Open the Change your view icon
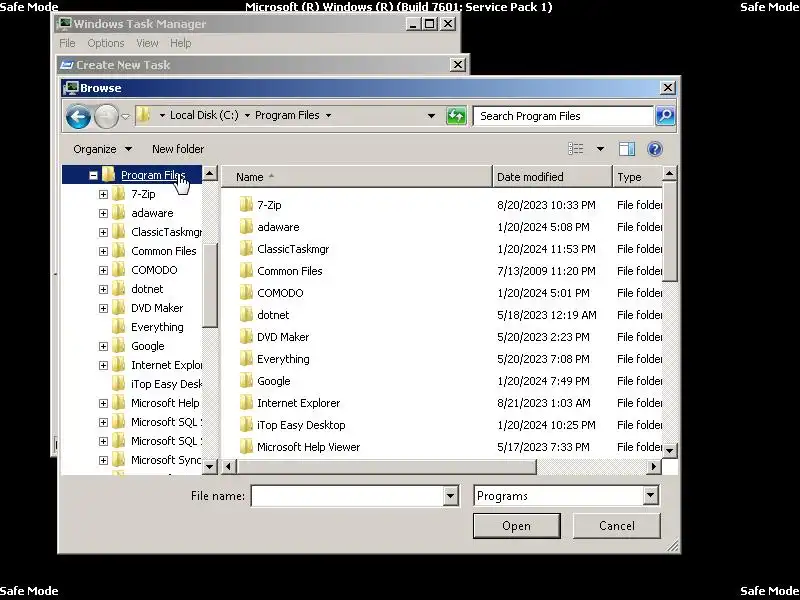800x600 pixels. pos(576,149)
